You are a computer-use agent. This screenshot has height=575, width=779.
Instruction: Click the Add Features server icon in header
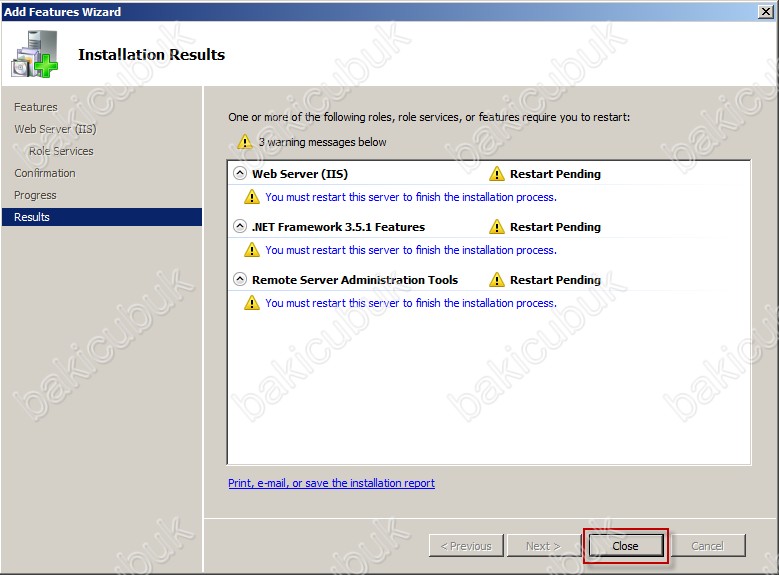coord(35,54)
